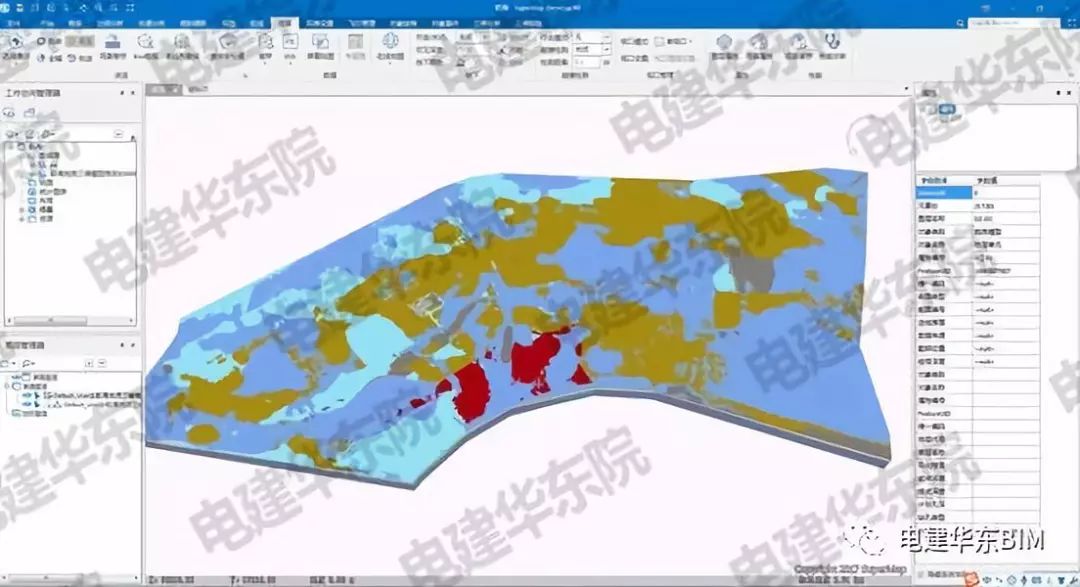Click the collapse button atop the workspace tree
1080x587 pixels.
tap(118, 134)
